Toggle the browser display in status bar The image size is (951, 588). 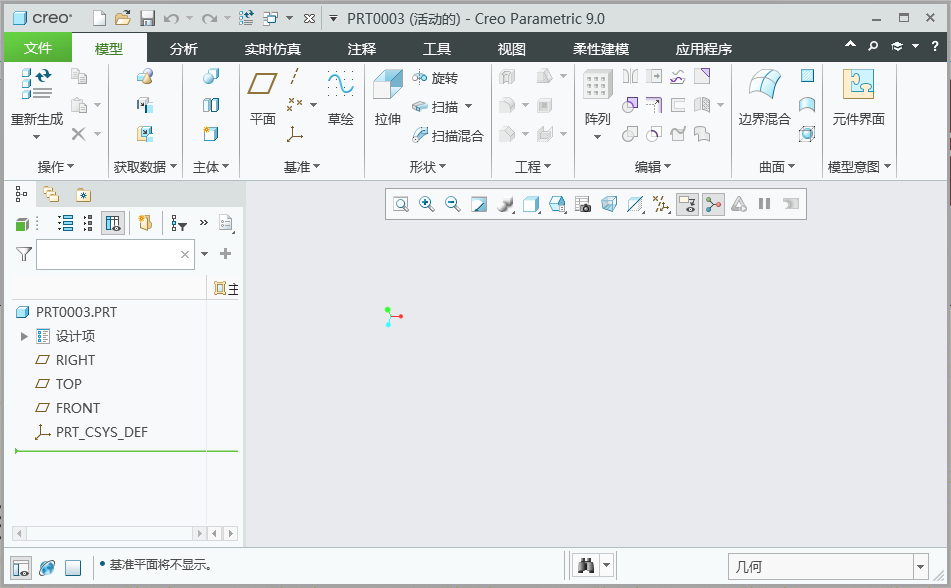click(47, 567)
